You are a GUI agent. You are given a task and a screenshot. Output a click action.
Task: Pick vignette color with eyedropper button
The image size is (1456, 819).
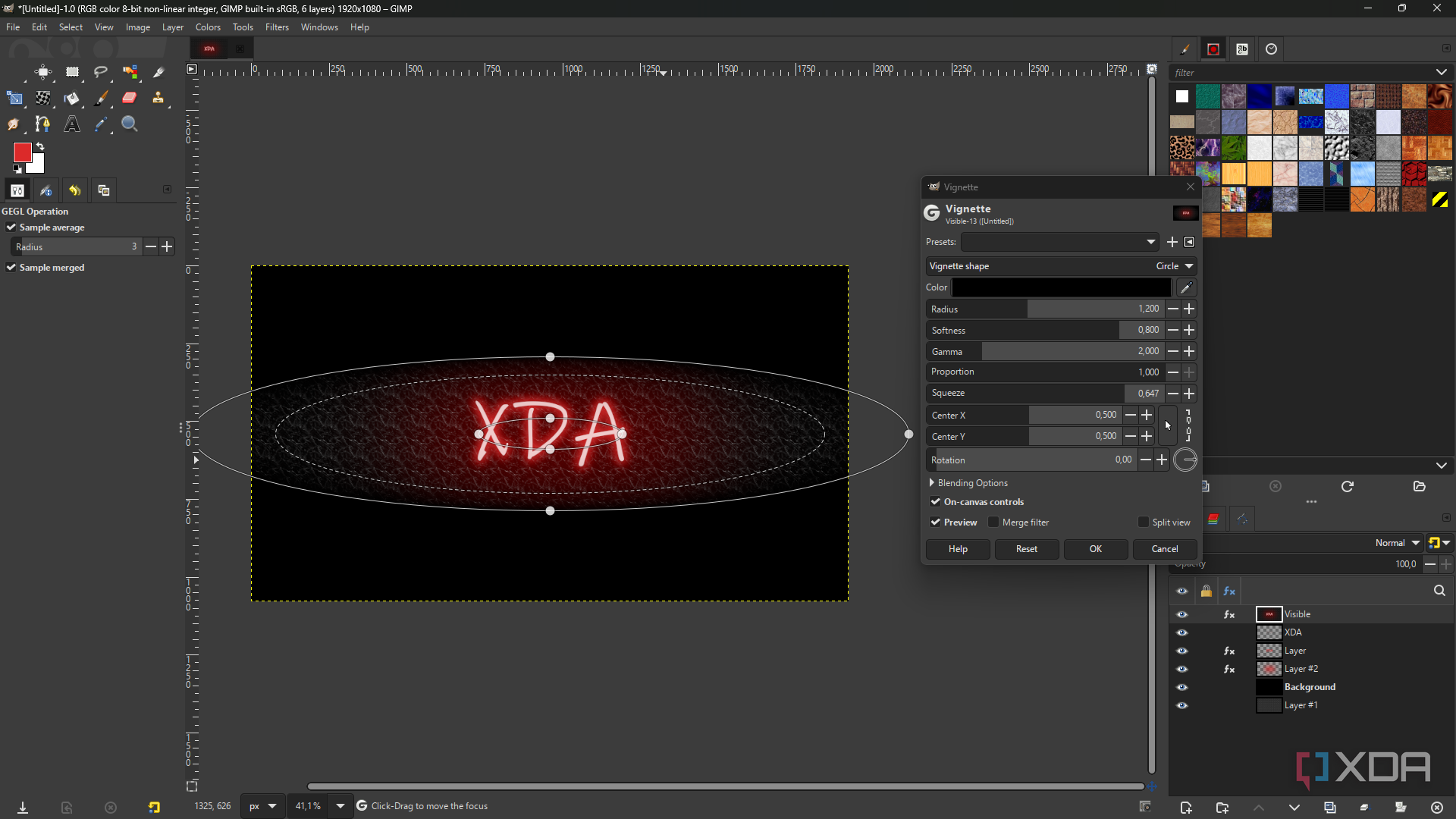(x=1186, y=287)
